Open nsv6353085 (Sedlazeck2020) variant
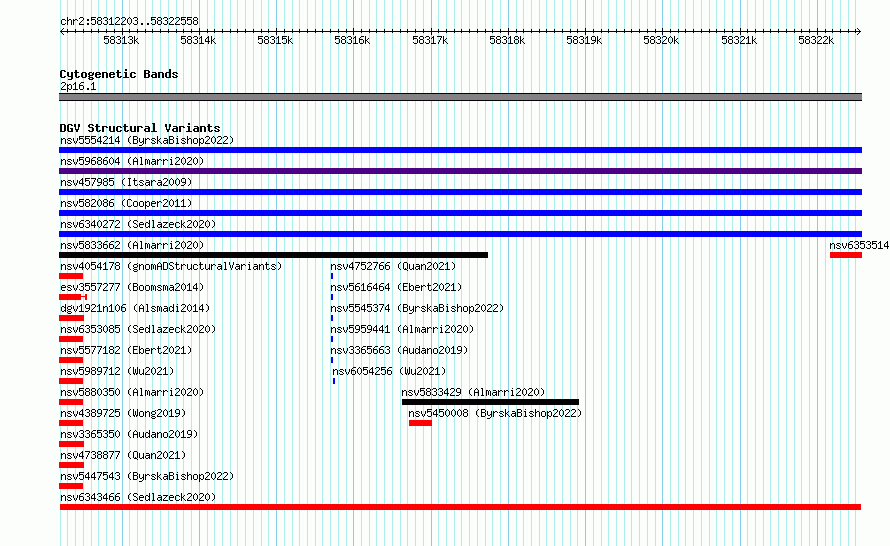 tap(138, 329)
